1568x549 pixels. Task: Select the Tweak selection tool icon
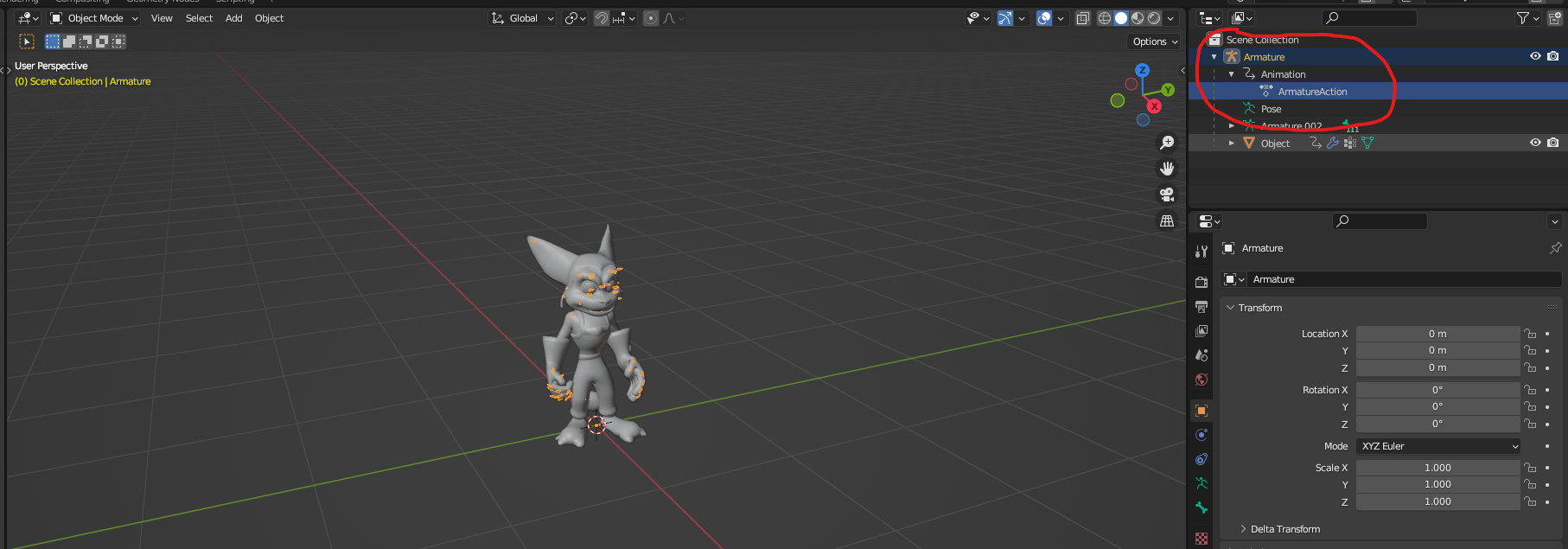pyautogui.click(x=27, y=41)
